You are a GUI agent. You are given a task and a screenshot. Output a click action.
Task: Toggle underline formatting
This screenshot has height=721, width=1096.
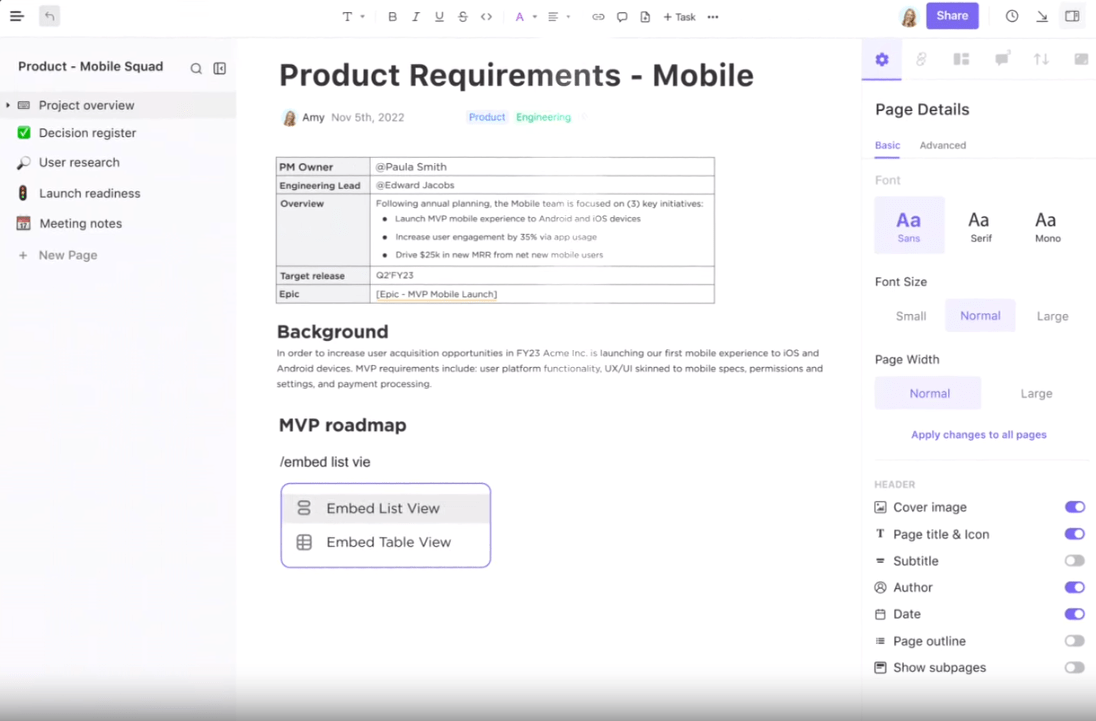point(439,17)
